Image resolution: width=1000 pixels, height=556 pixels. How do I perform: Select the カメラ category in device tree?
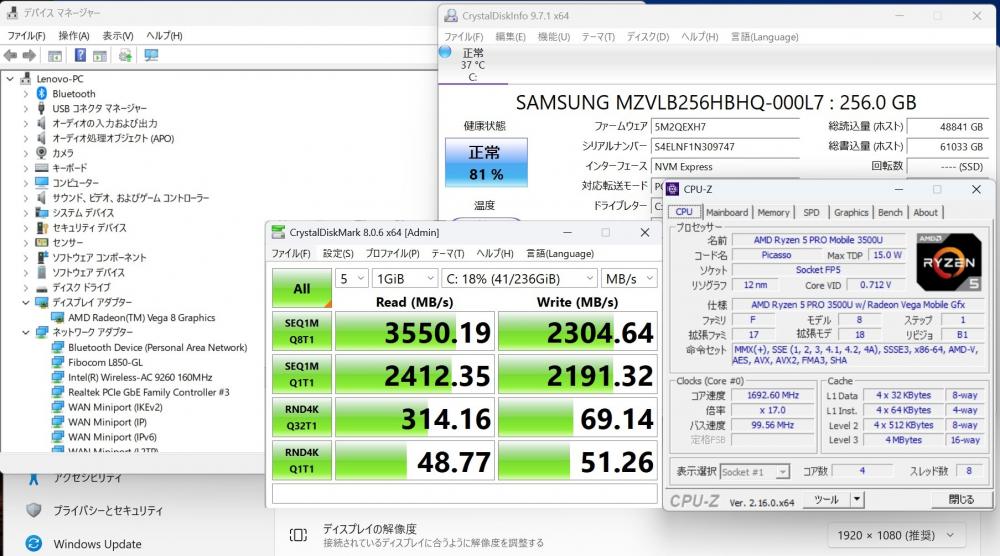pyautogui.click(x=62, y=153)
